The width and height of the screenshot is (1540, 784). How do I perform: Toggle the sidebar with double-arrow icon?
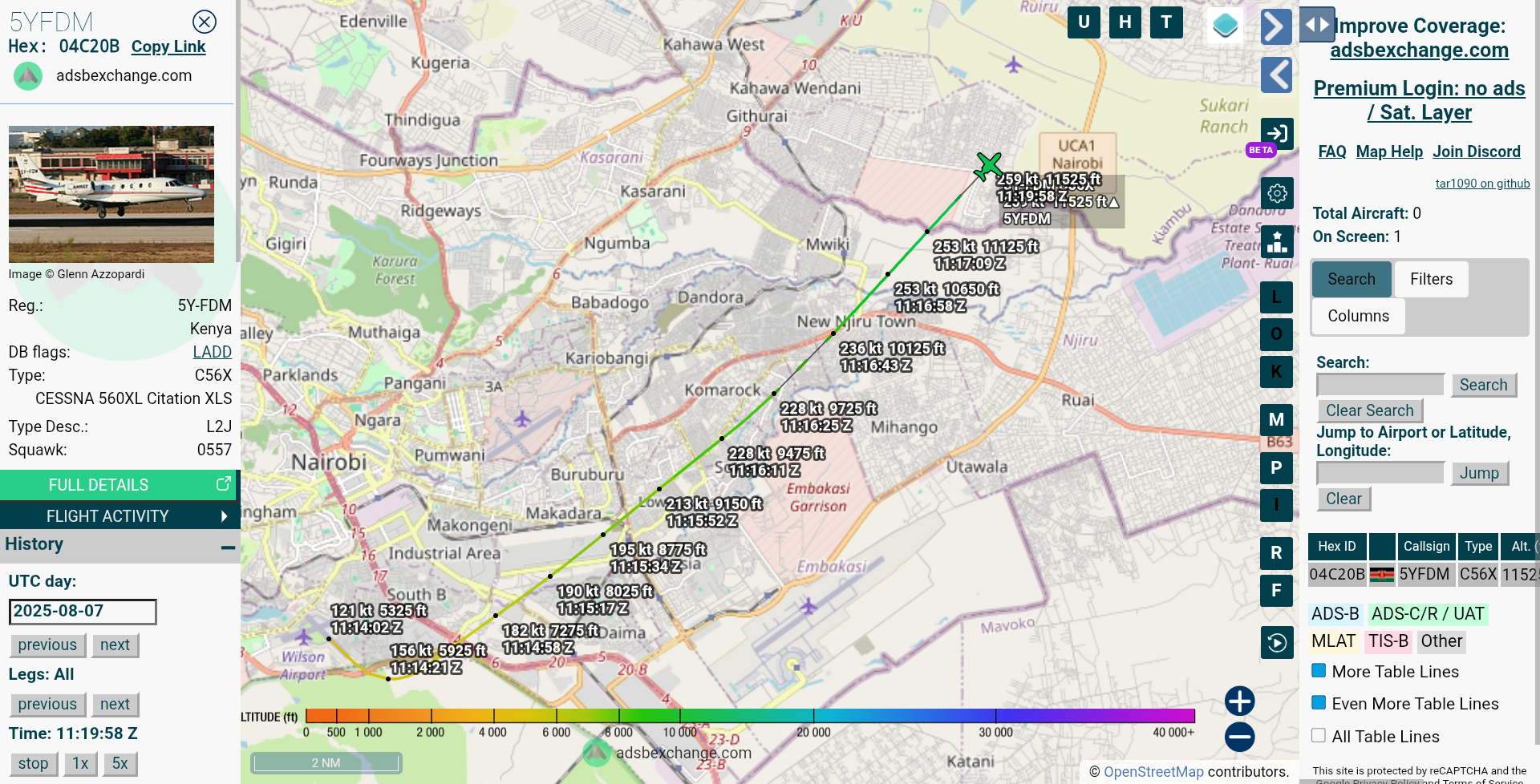click(x=1317, y=24)
